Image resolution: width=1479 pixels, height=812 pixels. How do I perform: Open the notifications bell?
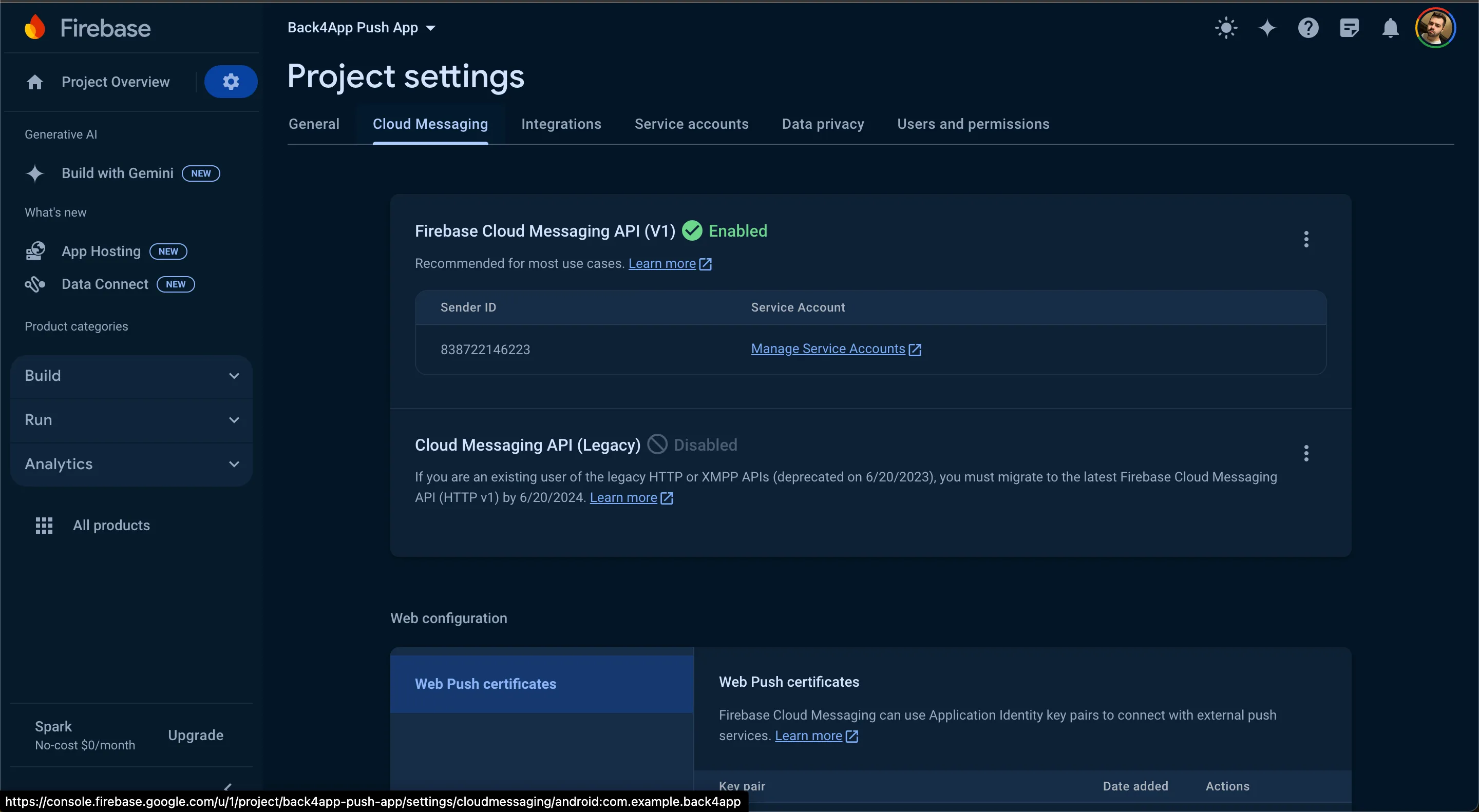point(1390,28)
